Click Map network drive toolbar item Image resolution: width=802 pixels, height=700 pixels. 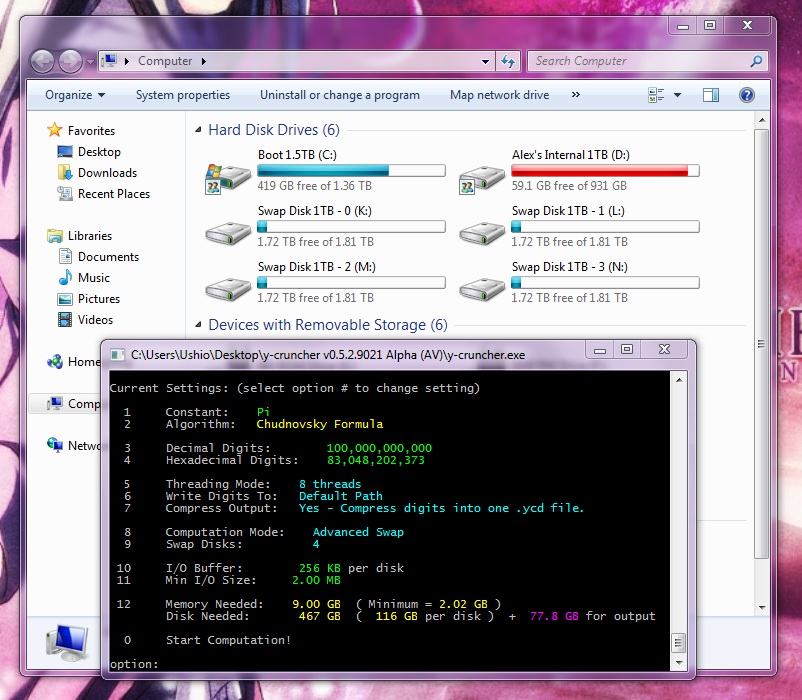pyautogui.click(x=499, y=95)
